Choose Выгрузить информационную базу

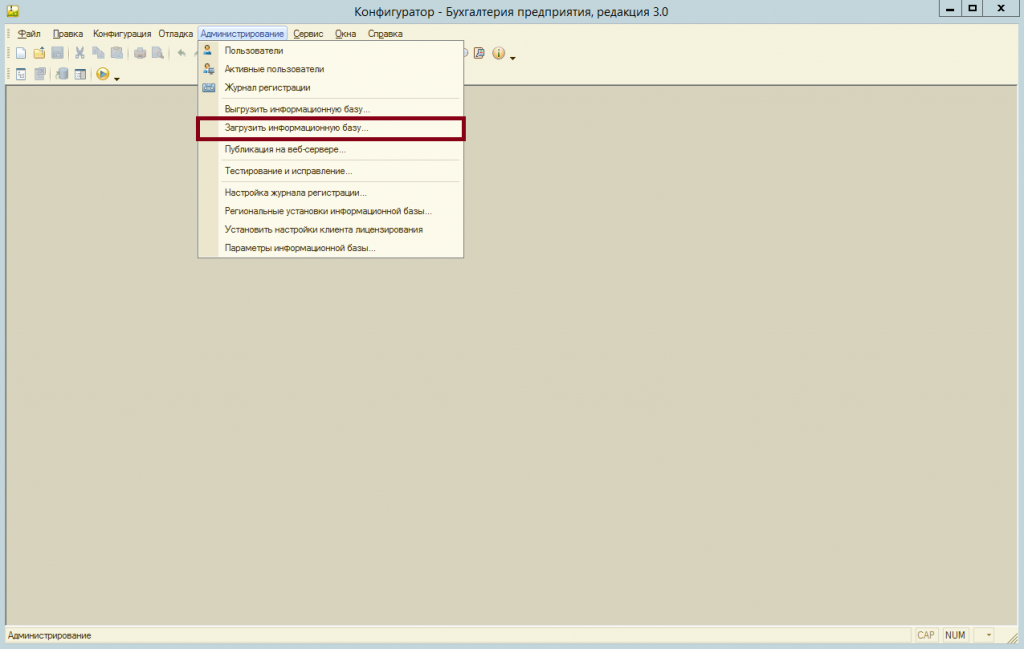coord(331,109)
